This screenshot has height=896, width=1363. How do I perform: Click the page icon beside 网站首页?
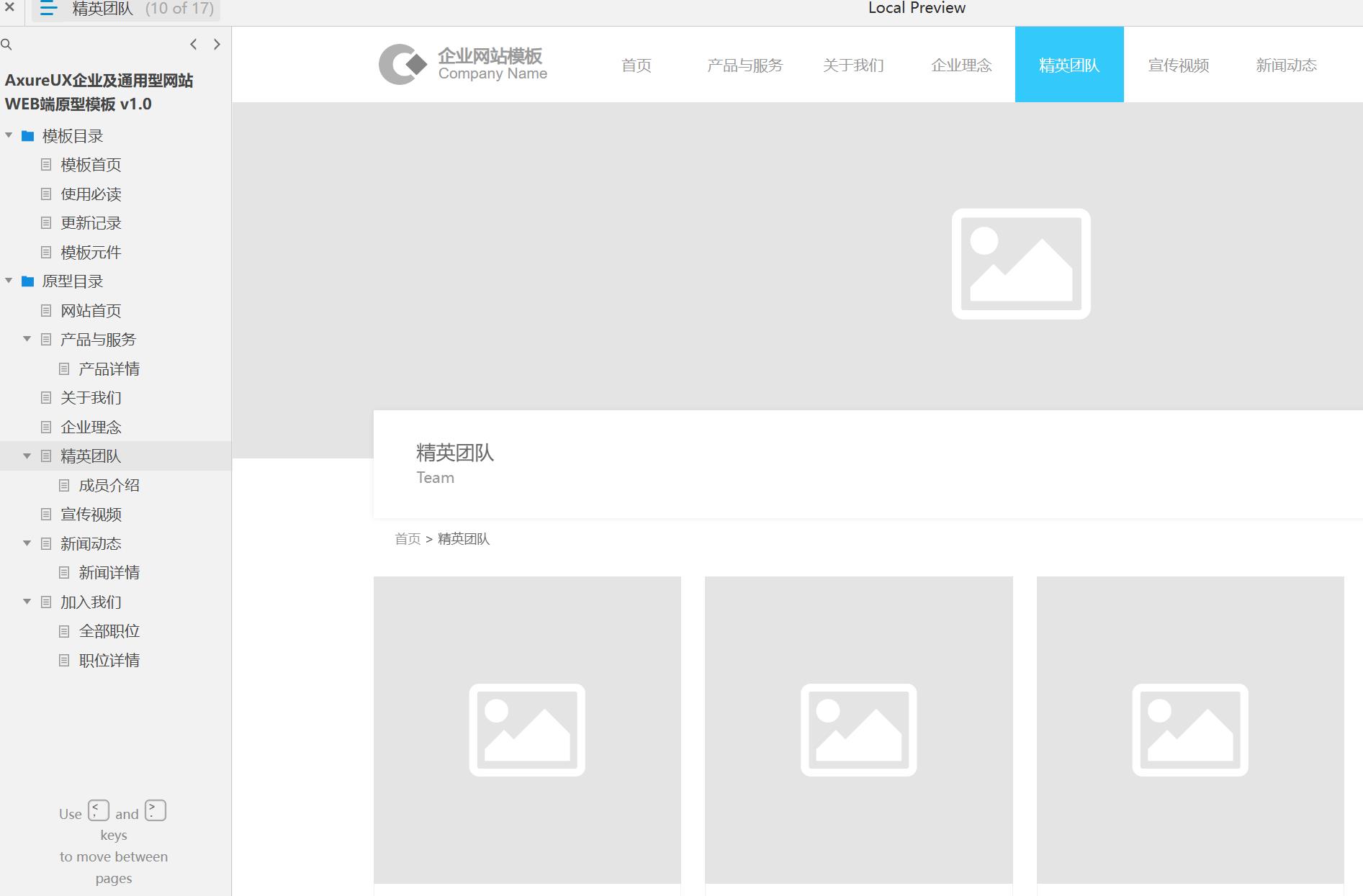pos(46,311)
